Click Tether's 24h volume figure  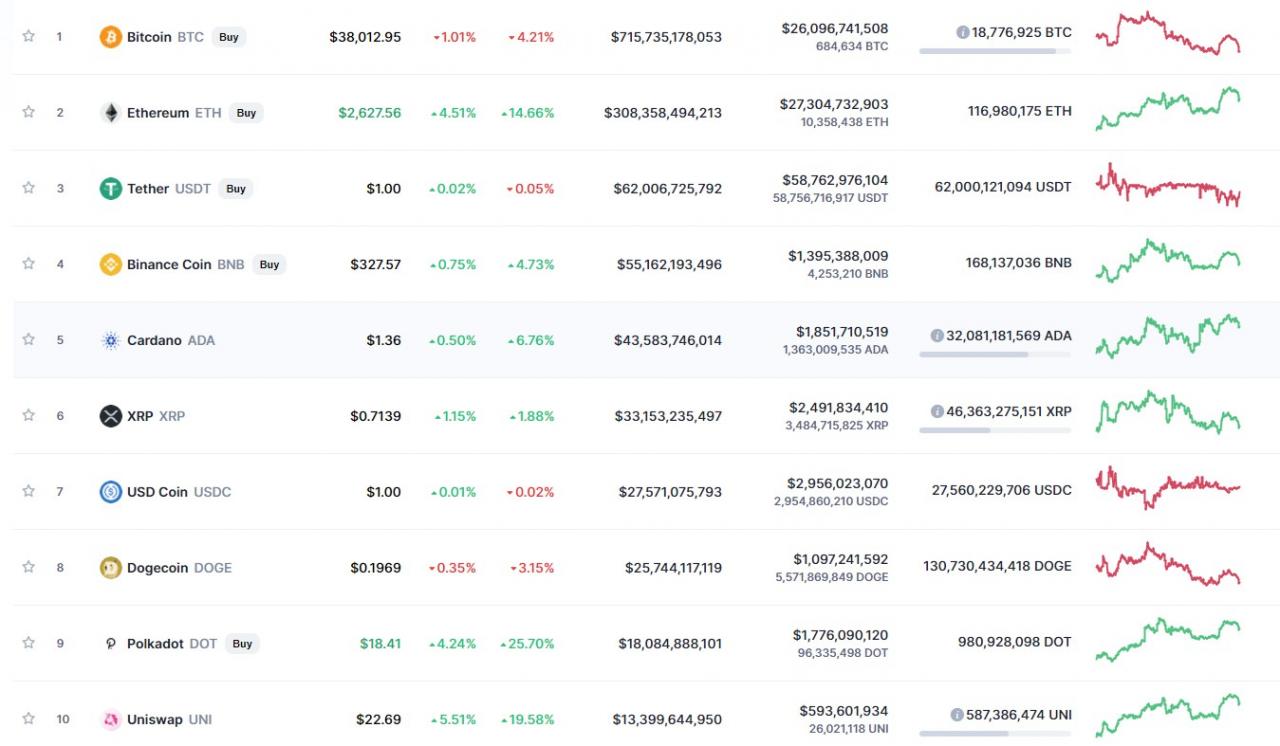pyautogui.click(x=835, y=180)
